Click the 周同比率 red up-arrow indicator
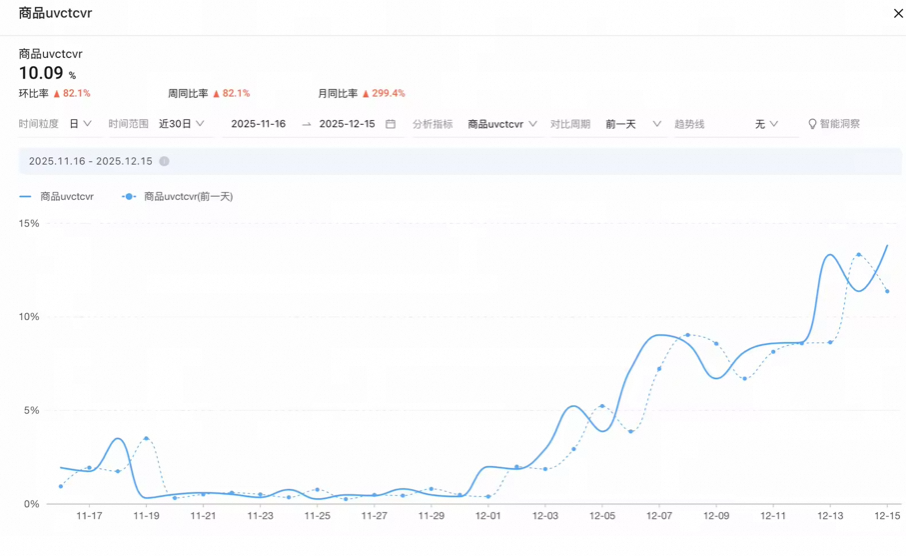The width and height of the screenshot is (906, 556). tap(216, 93)
